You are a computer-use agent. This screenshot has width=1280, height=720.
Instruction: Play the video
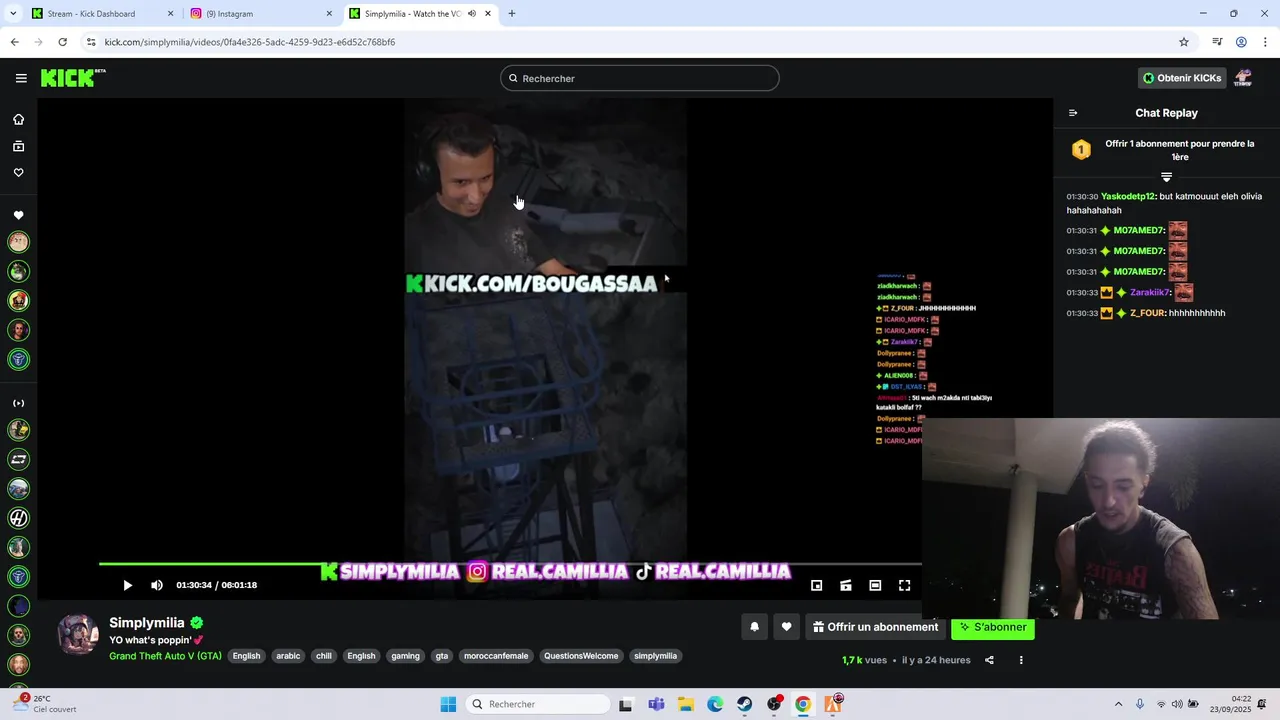(x=127, y=585)
